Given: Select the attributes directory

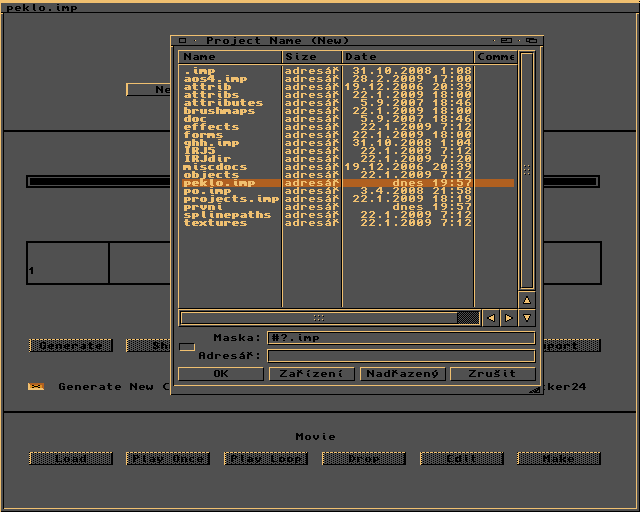Looking at the screenshot, I should (348, 103).
